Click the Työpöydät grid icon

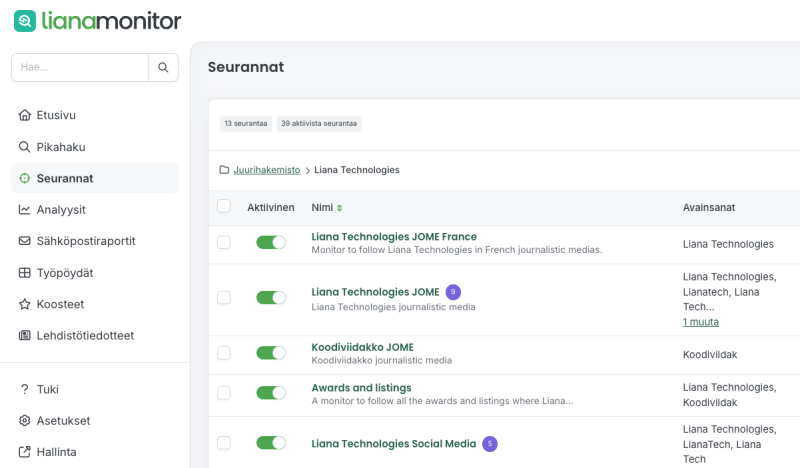[x=24, y=273]
